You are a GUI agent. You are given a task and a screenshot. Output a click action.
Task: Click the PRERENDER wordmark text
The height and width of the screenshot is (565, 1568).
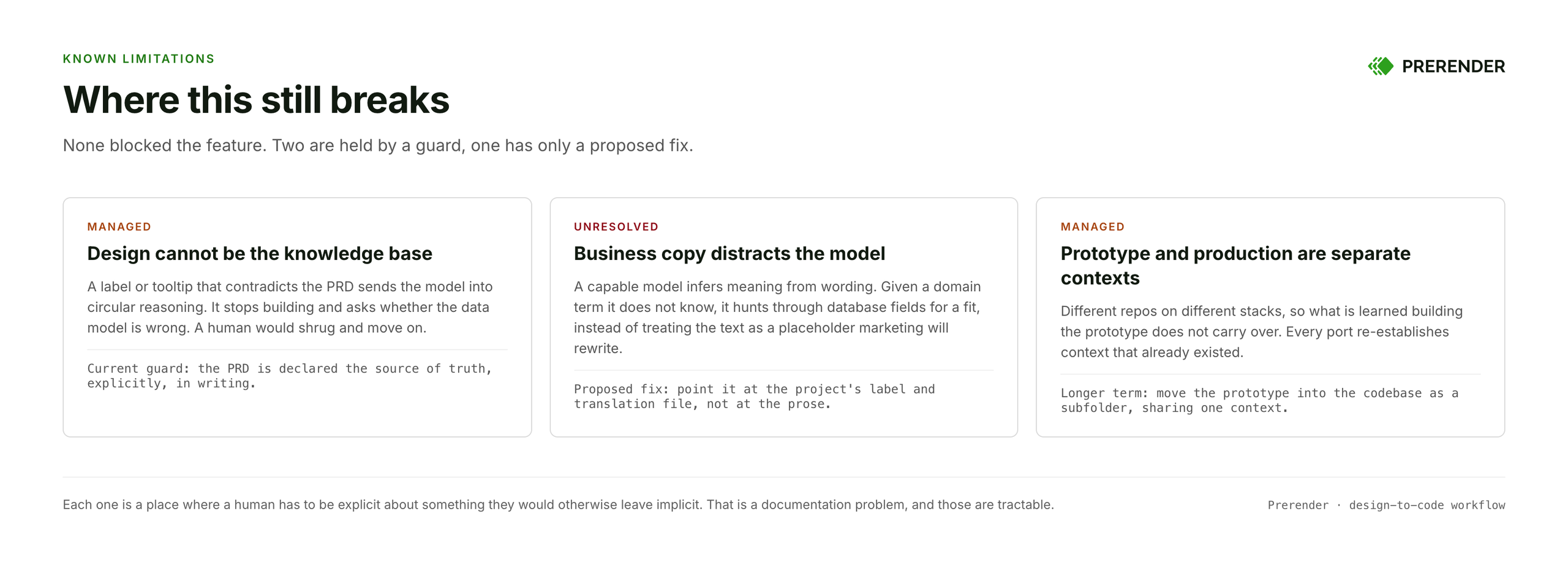coord(1452,66)
